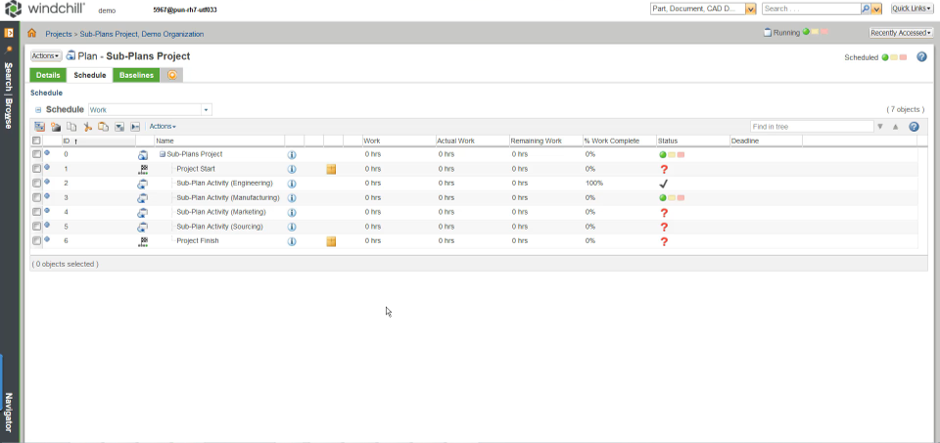Click the Project Start milestone flag icon
Image resolution: width=940 pixels, height=443 pixels.
pos(143,170)
